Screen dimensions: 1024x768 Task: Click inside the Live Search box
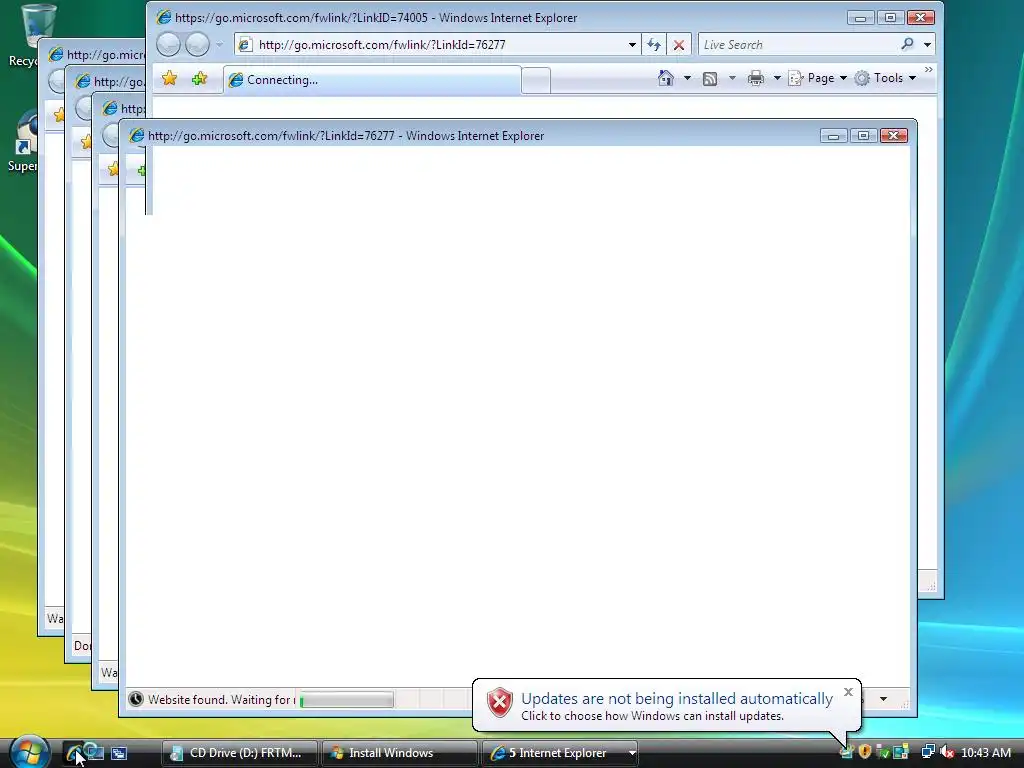pos(797,44)
